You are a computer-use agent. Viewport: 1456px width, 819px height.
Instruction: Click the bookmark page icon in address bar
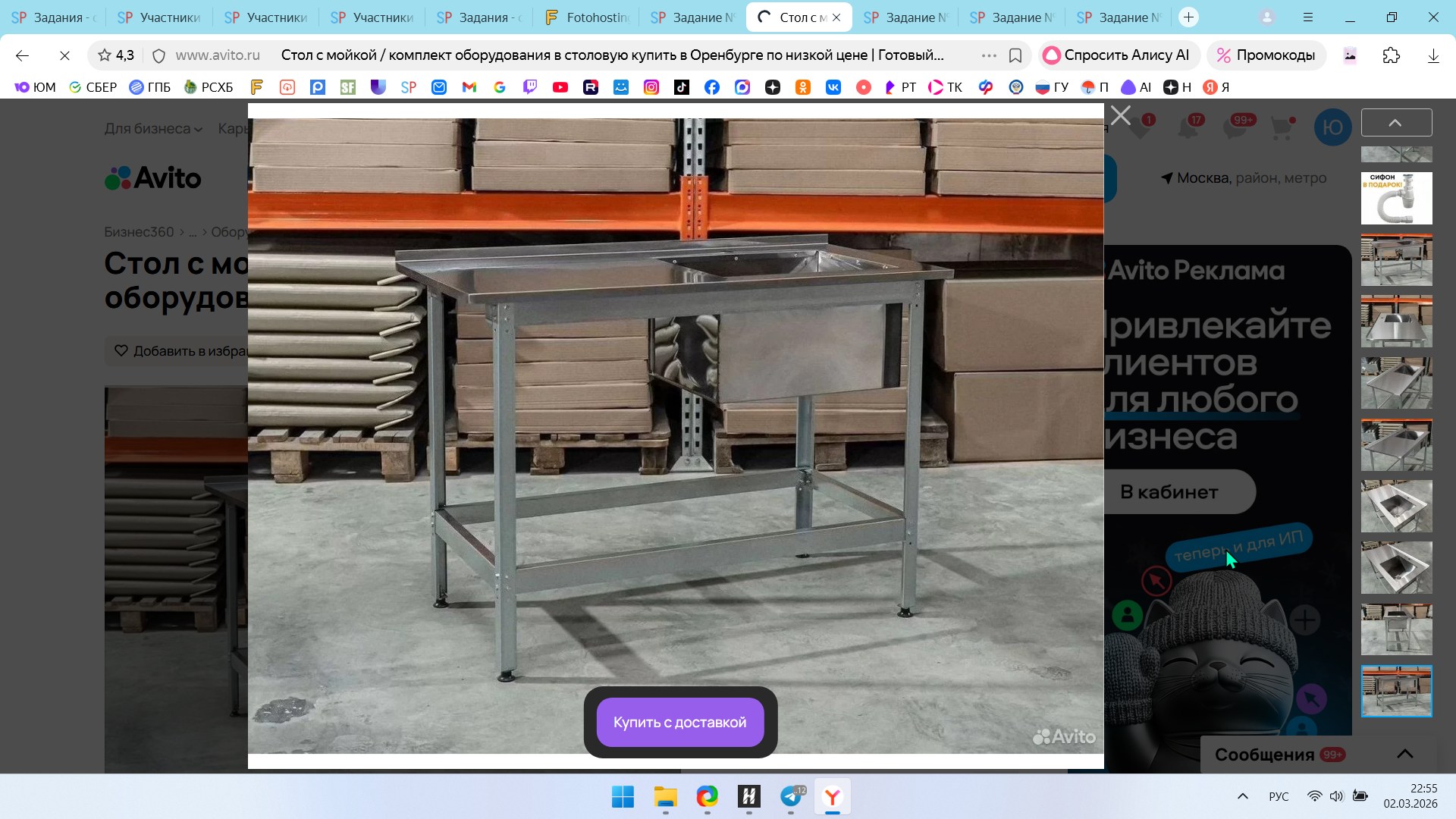click(1015, 55)
